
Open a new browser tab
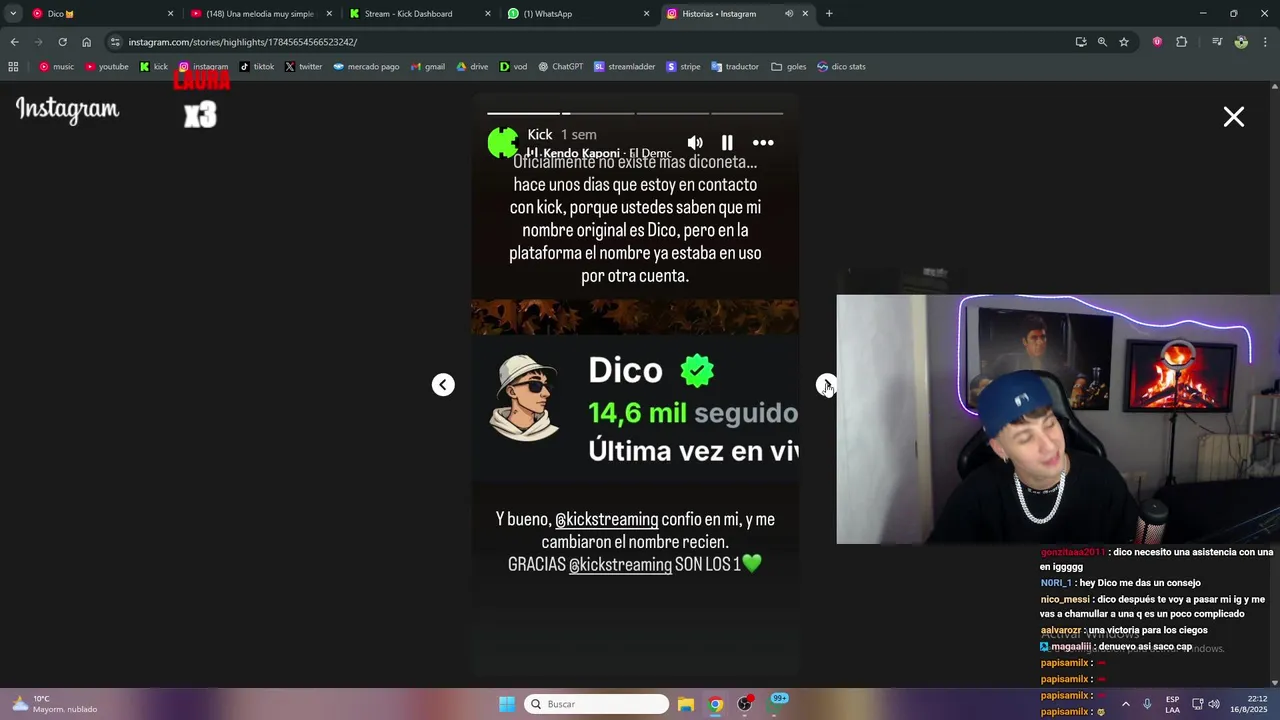coord(829,14)
